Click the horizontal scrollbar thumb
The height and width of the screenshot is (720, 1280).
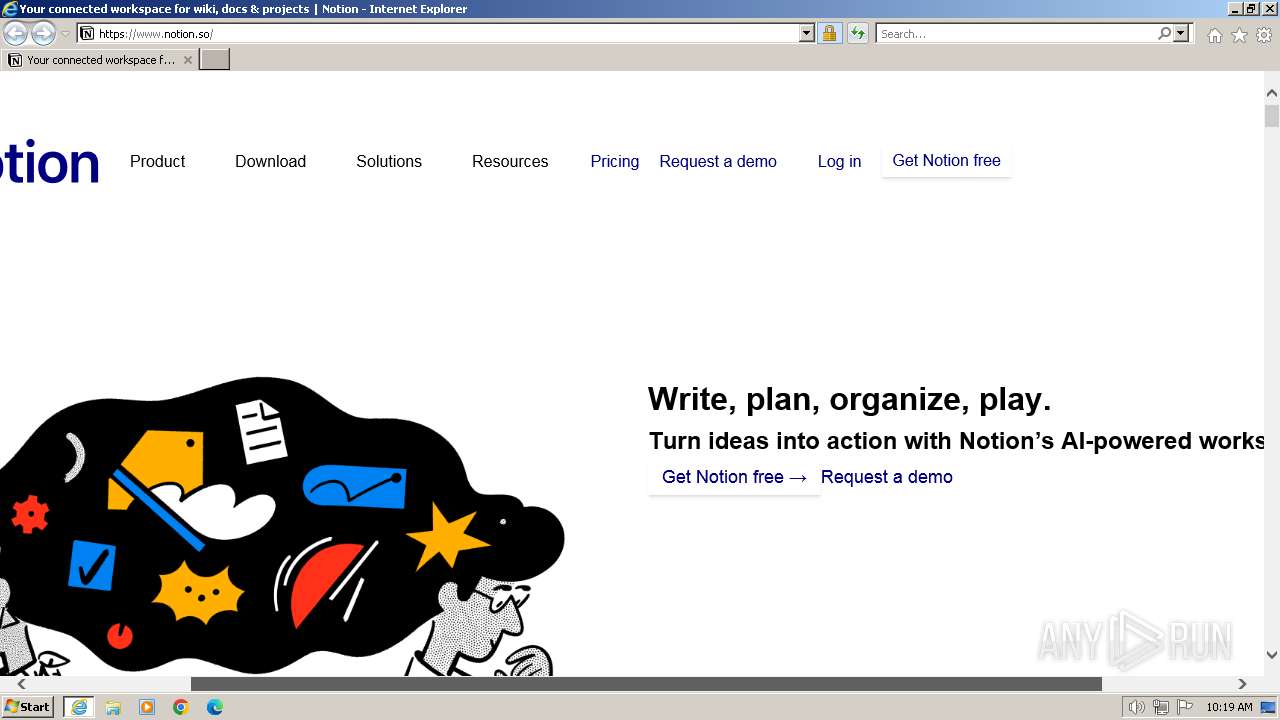[x=646, y=684]
